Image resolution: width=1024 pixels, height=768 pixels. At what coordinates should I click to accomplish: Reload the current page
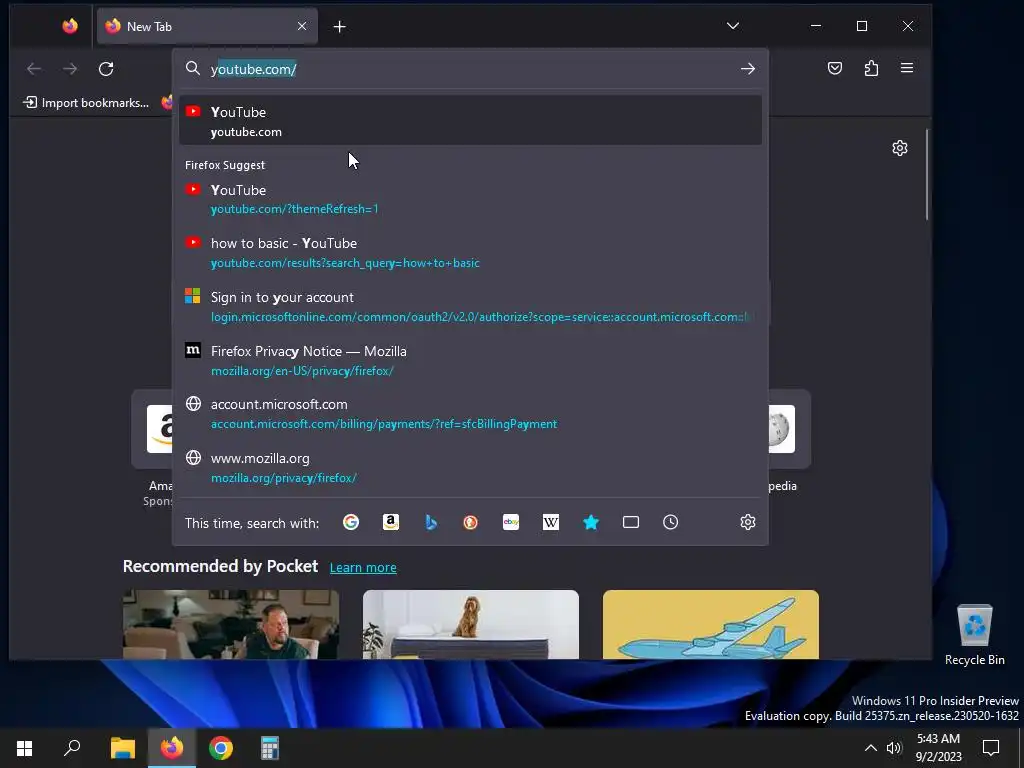pyautogui.click(x=106, y=69)
